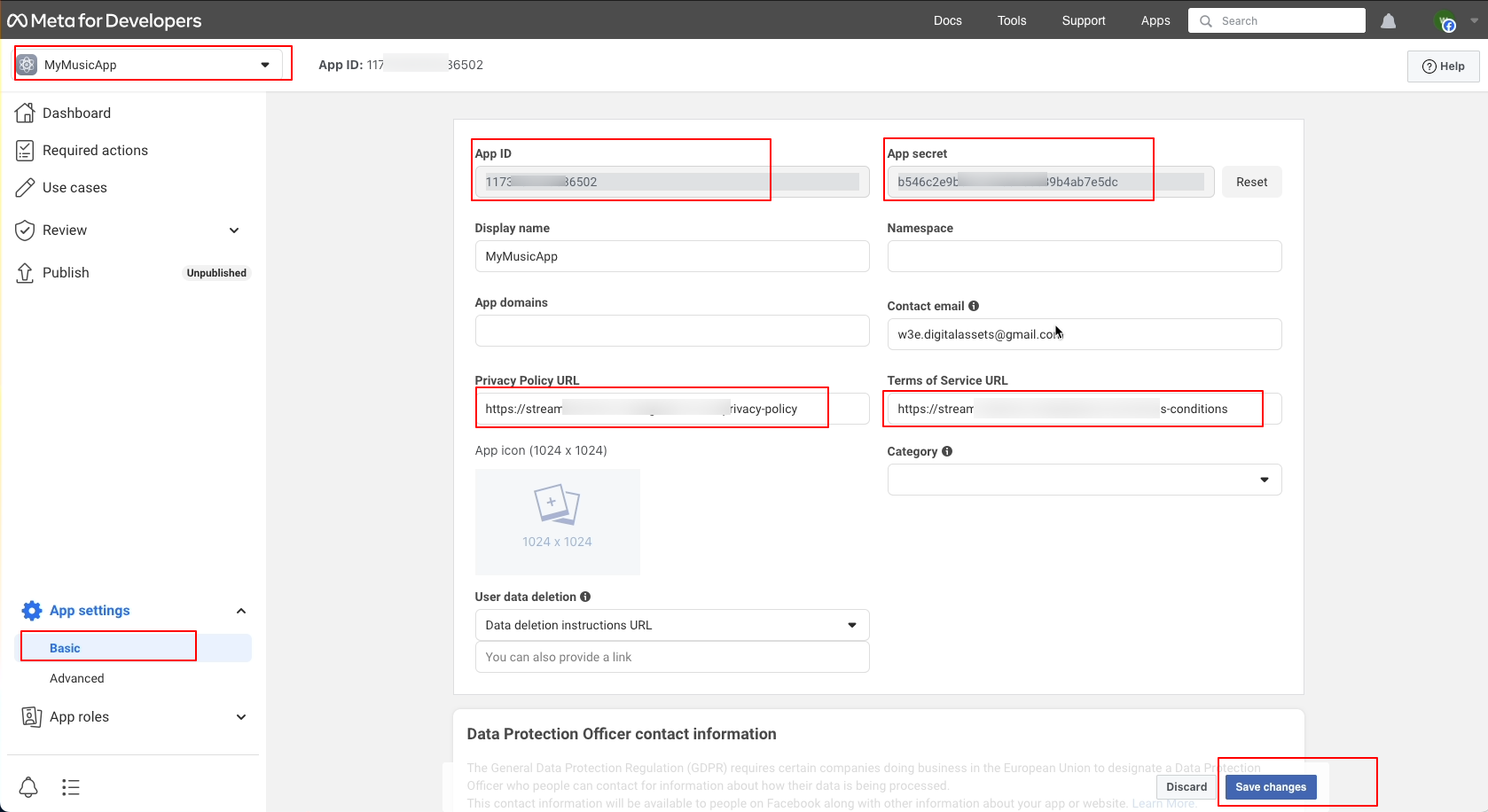Collapse the App settings section chevron
Viewport: 1488px width, 812px height.
(241, 611)
